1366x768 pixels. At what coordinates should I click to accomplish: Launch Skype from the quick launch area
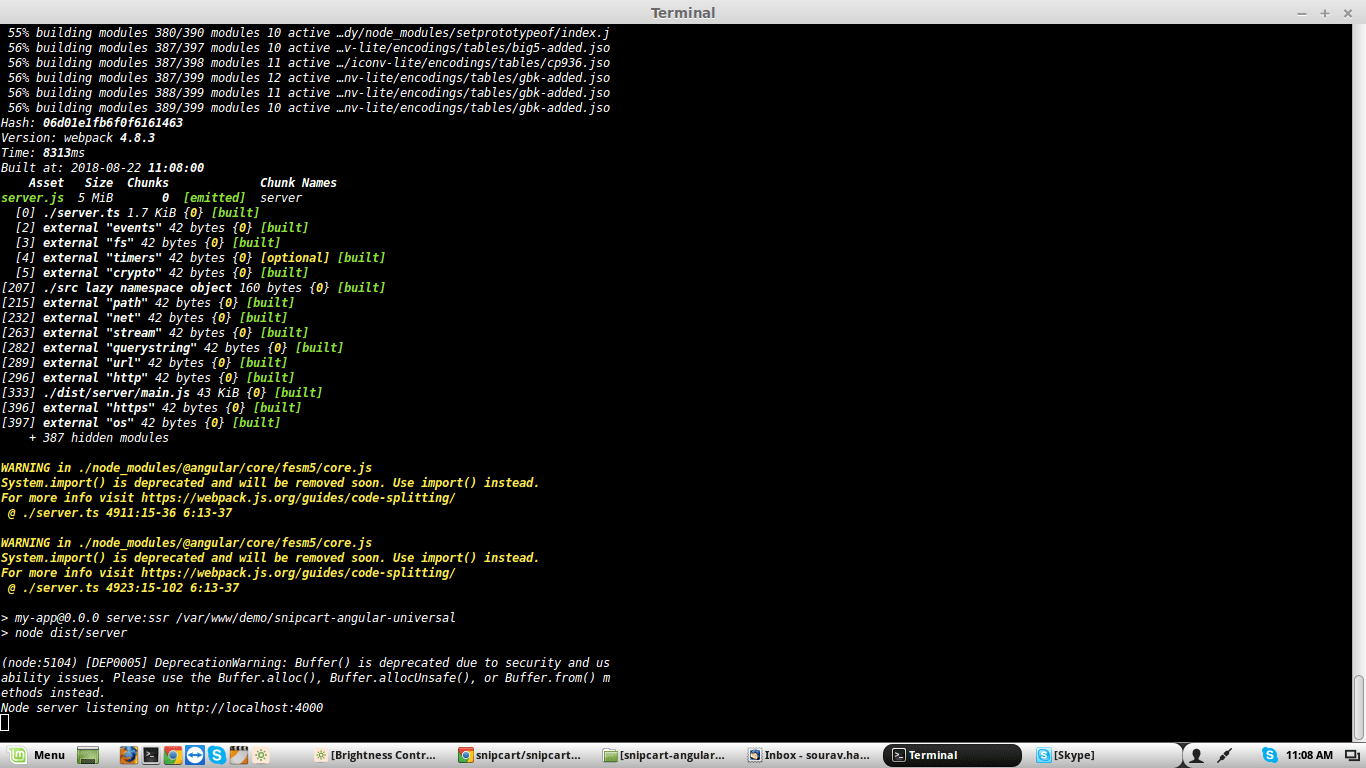(218, 755)
